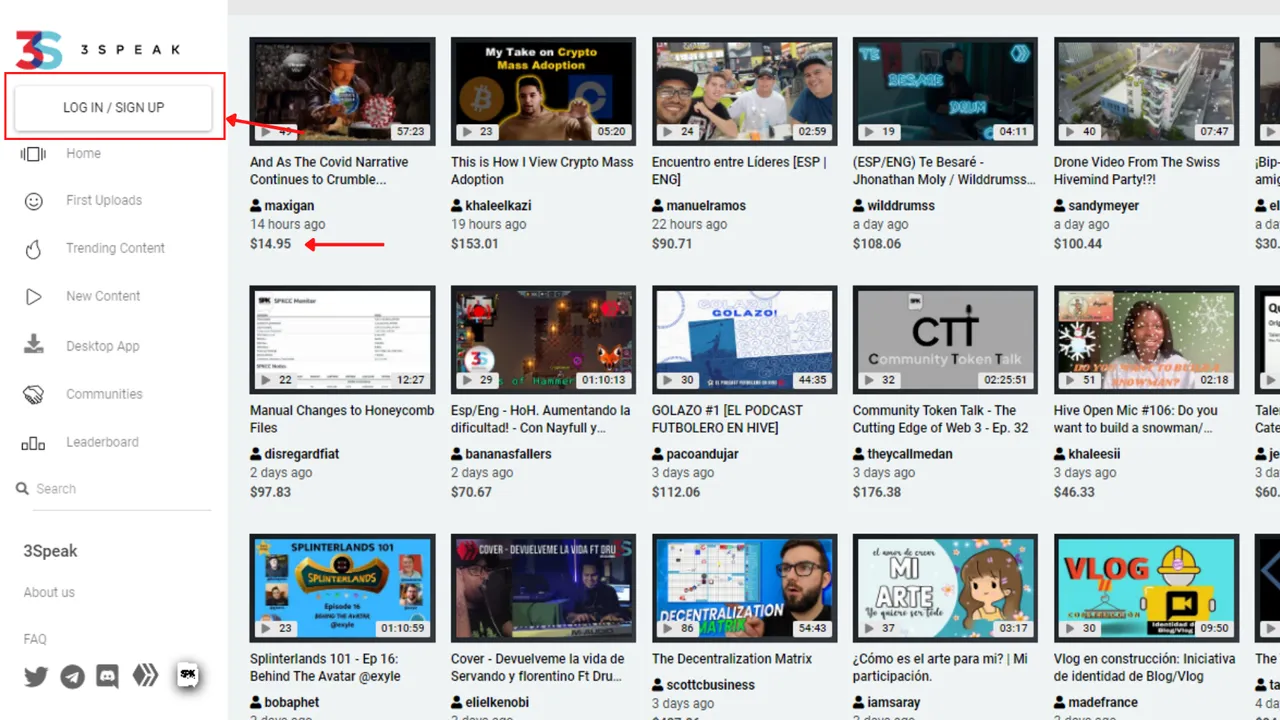Click the First Uploads smiley icon
Screen dimensions: 1280x720
click(34, 201)
